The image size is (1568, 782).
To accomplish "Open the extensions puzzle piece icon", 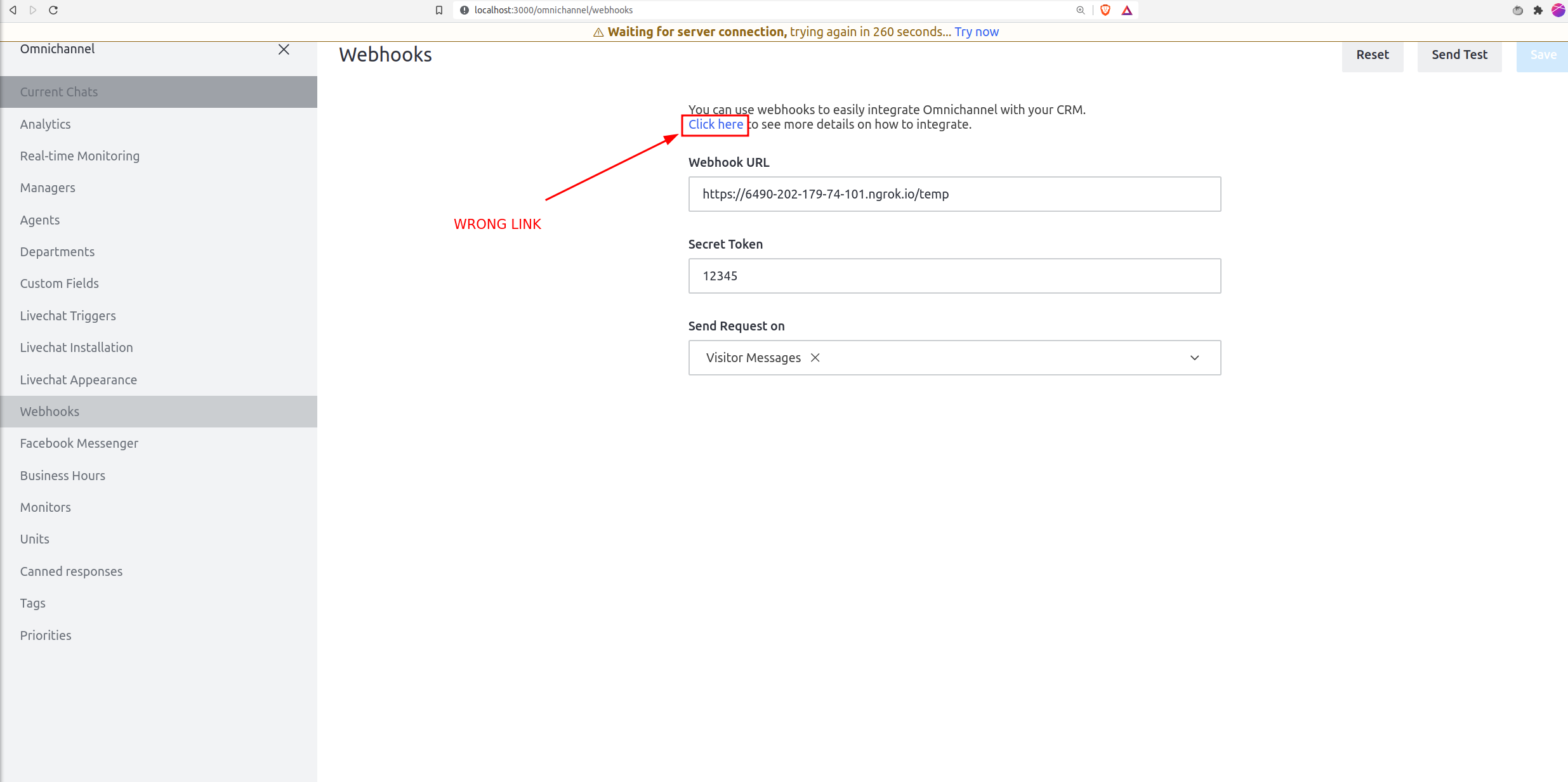I will pos(1538,10).
